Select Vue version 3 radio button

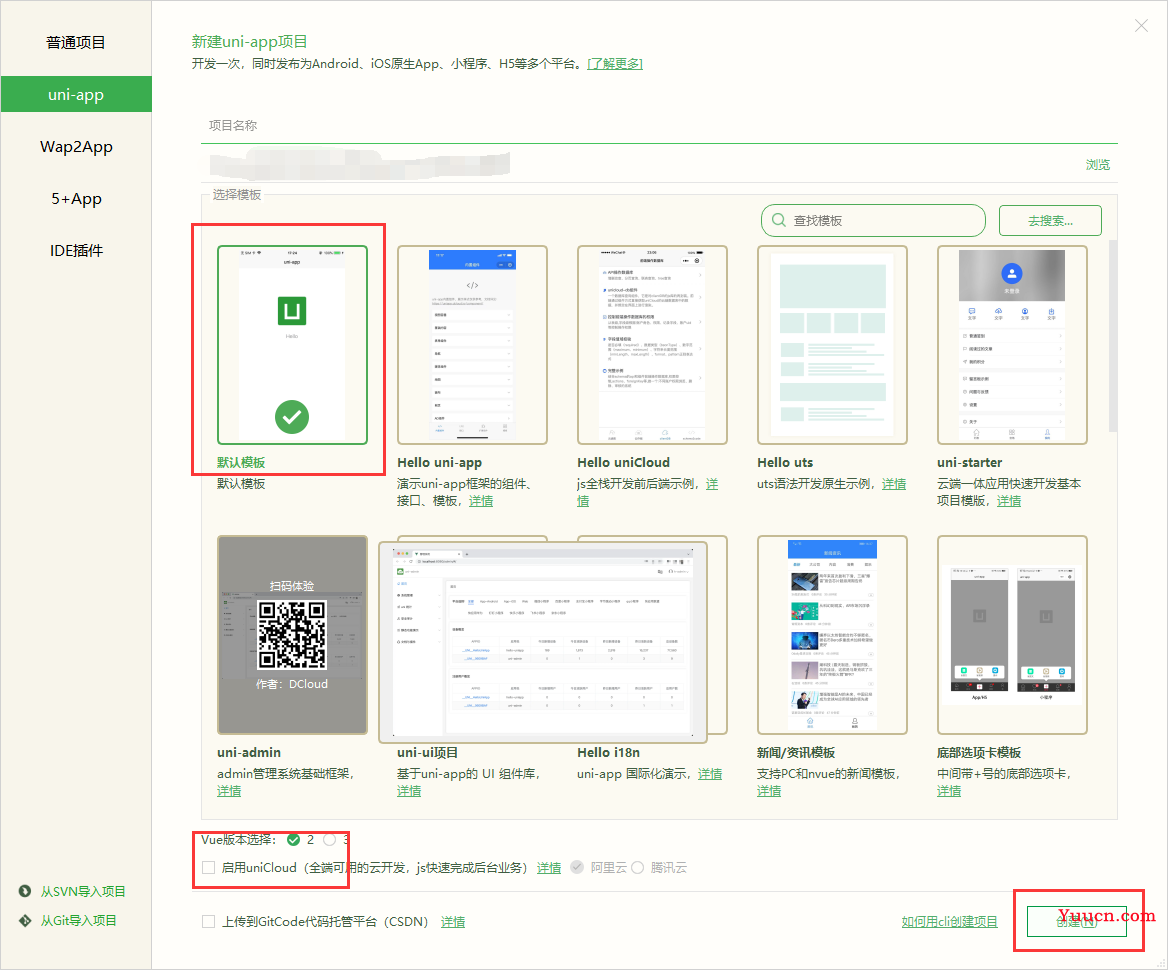tap(329, 840)
